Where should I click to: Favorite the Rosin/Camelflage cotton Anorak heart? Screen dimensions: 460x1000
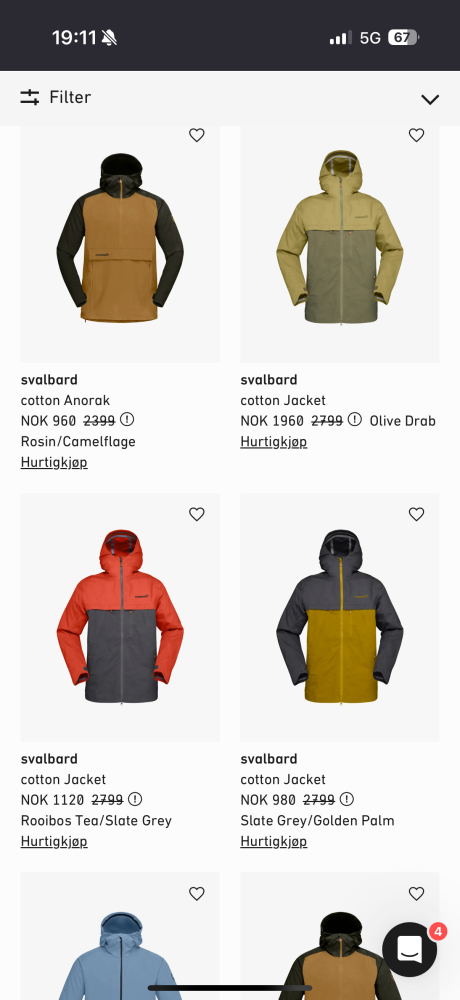(197, 135)
